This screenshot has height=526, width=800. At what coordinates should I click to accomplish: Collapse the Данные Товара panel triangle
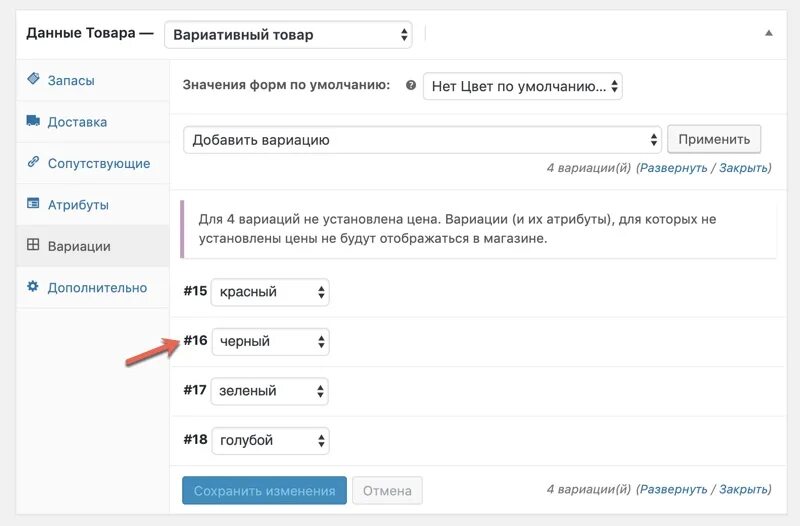point(768,33)
